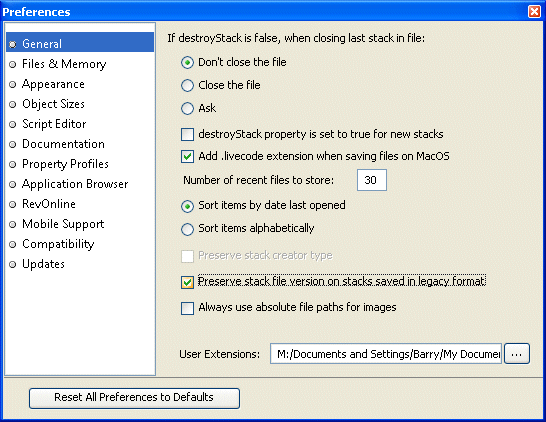Uncheck Add .livecode extension on MacOS
546x422 pixels.
[x=187, y=156]
